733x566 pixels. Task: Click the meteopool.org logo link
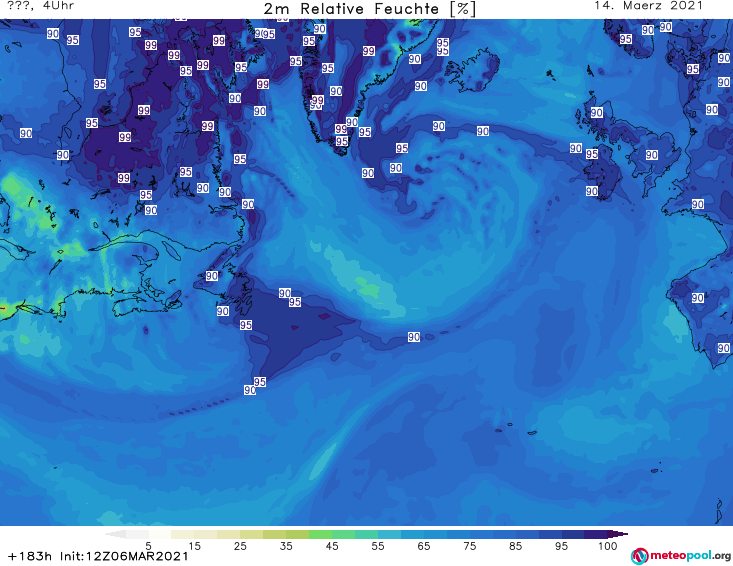tap(681, 556)
